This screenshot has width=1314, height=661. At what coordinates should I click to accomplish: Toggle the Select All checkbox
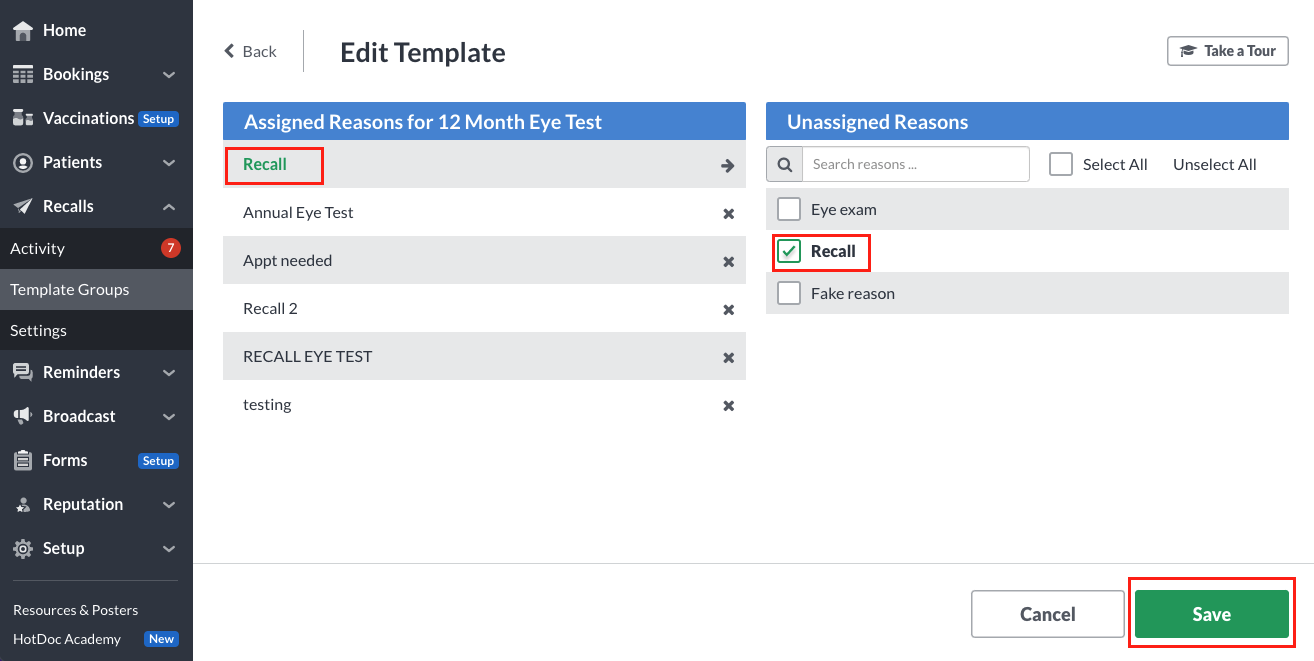(x=1061, y=164)
